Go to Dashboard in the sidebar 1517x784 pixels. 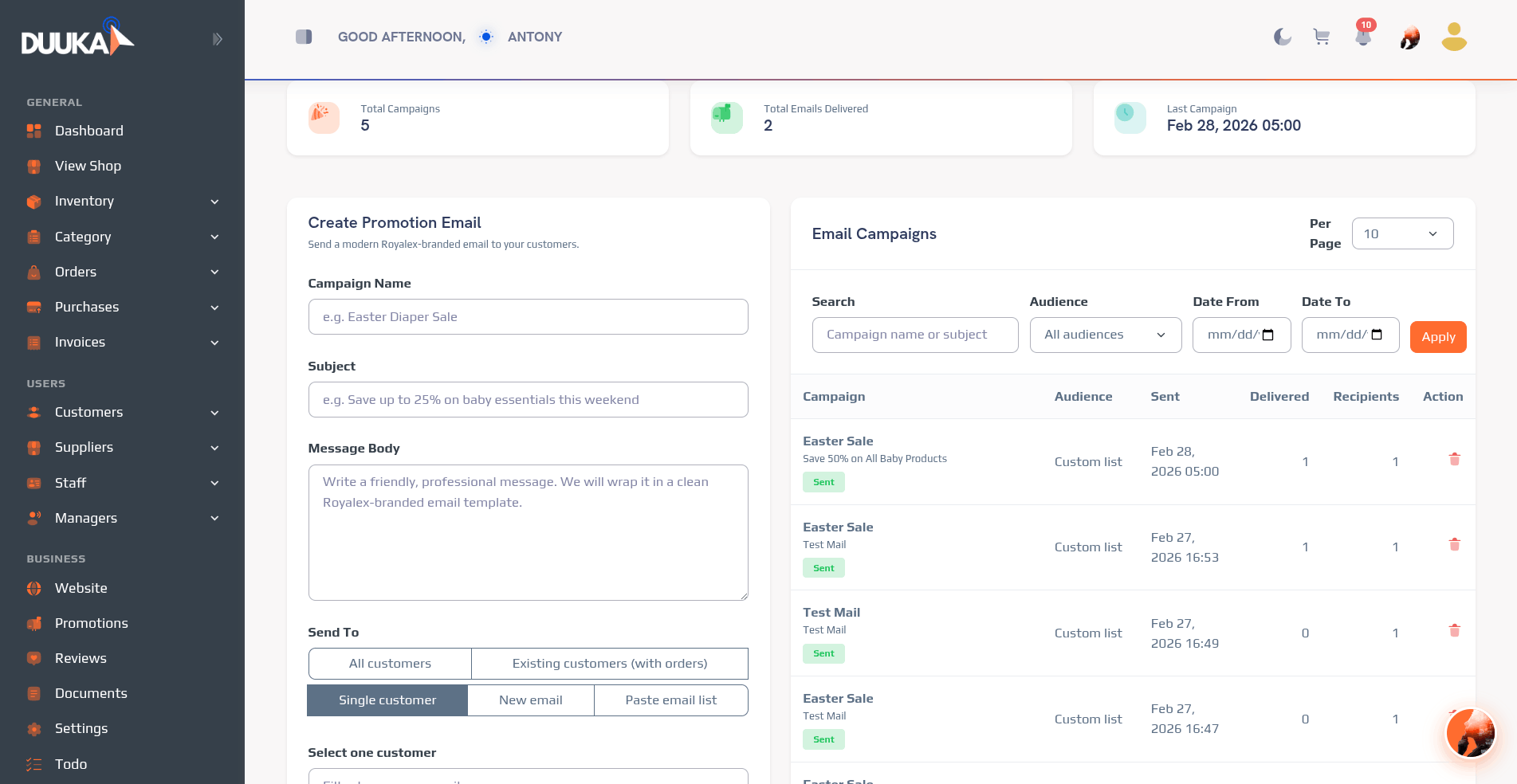pos(88,131)
